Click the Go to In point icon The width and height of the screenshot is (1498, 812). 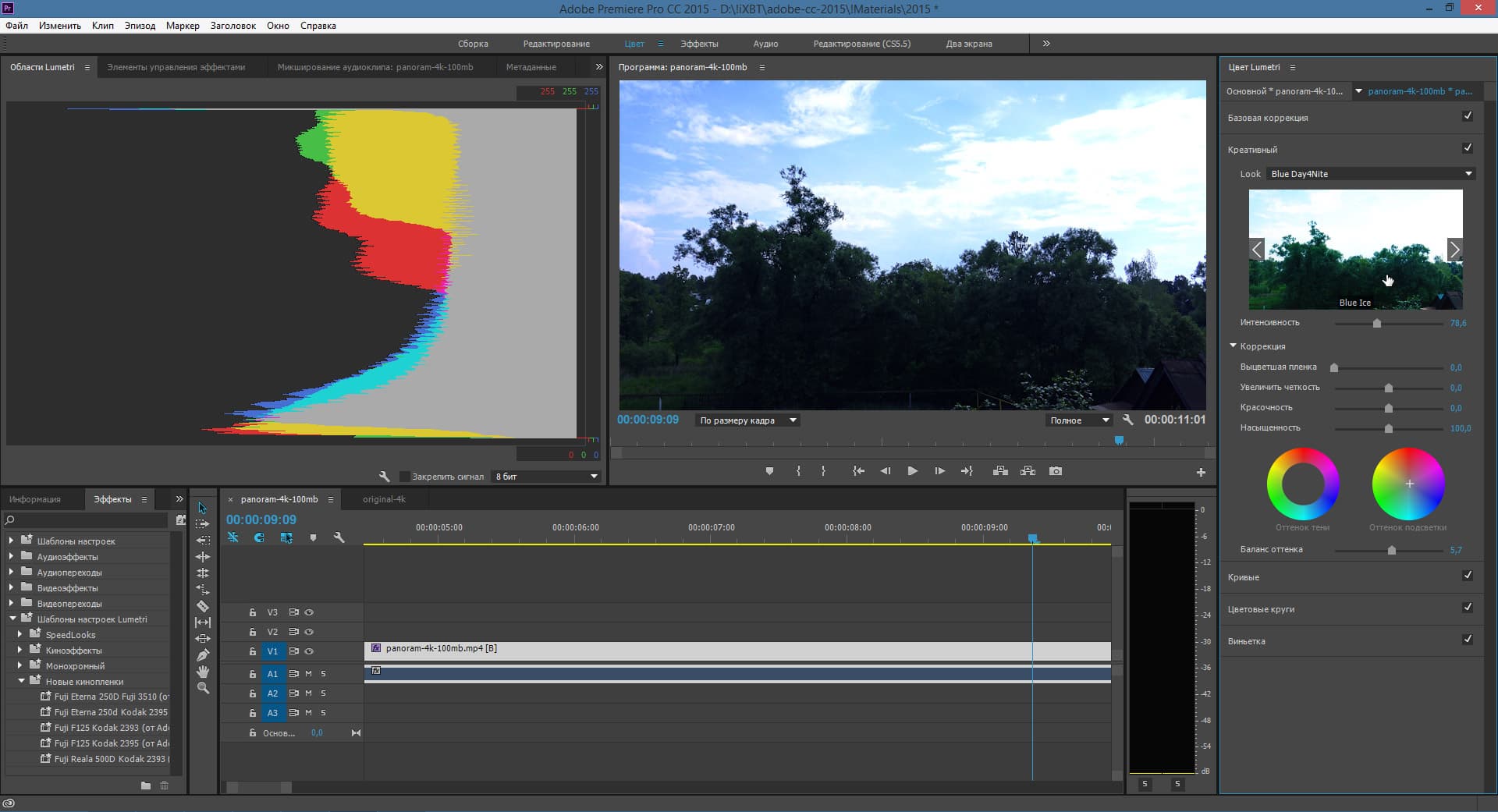[x=858, y=471]
